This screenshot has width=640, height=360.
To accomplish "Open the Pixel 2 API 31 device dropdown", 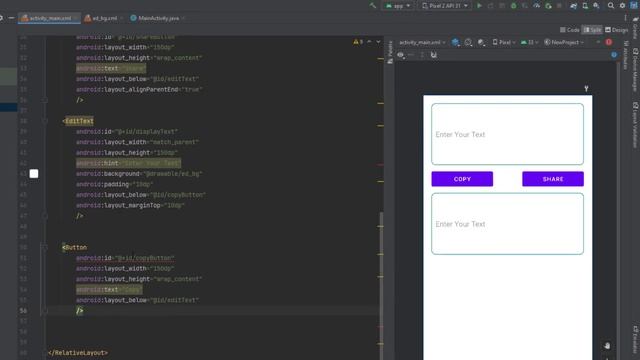I will pyautogui.click(x=445, y=6).
